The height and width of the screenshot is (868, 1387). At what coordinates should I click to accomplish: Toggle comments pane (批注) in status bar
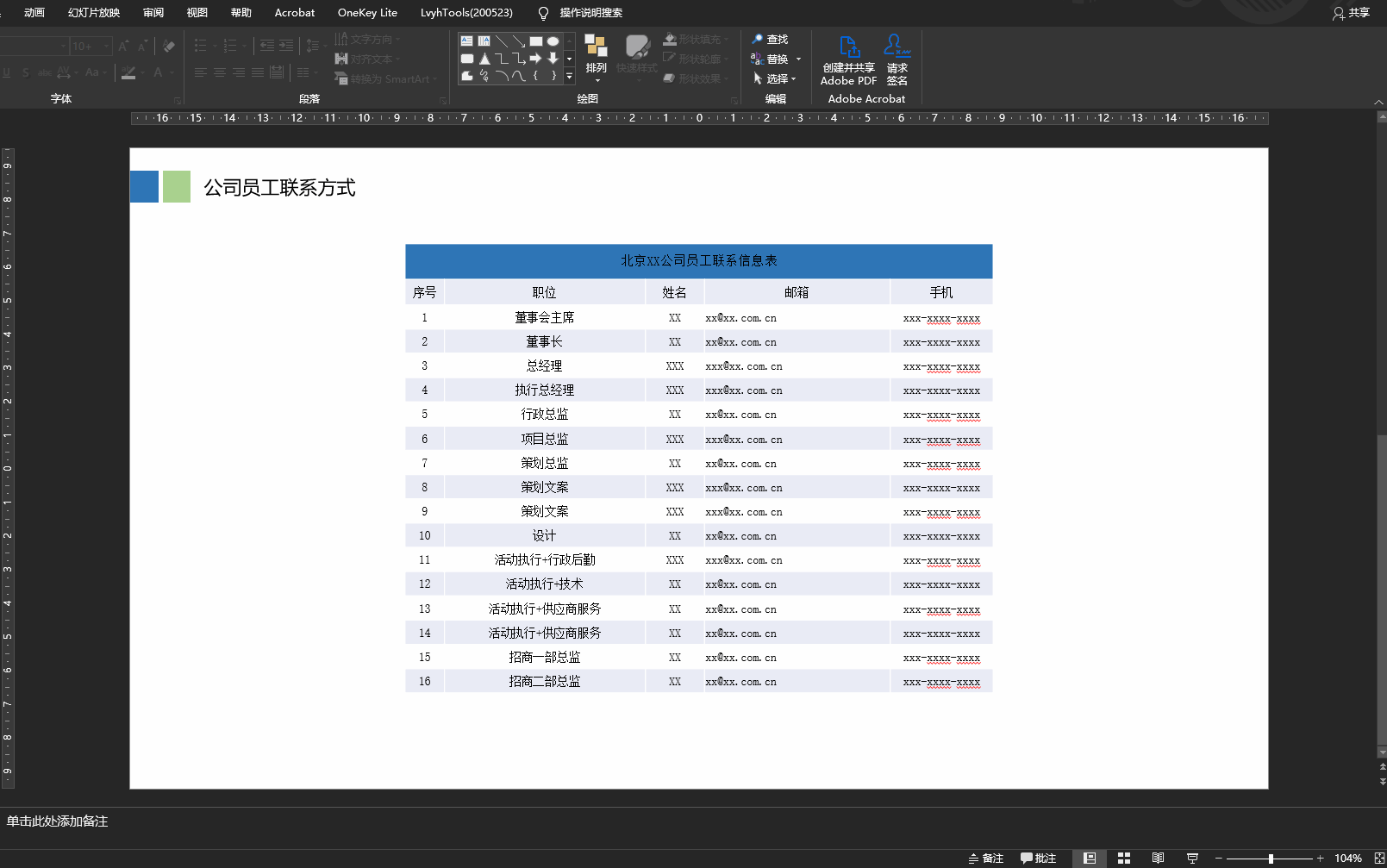coord(1039,859)
